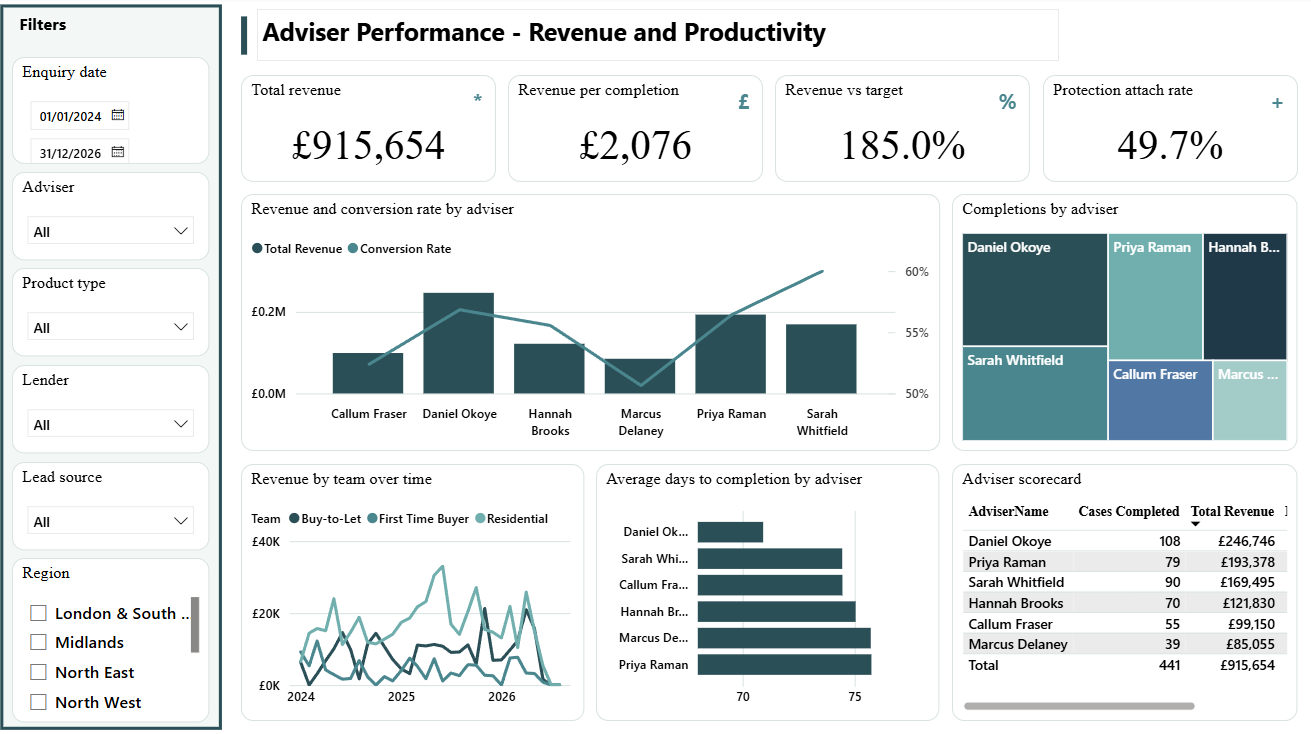Click the Region list vertical scrollbar
This screenshot has width=1311, height=734.
[x=195, y=625]
